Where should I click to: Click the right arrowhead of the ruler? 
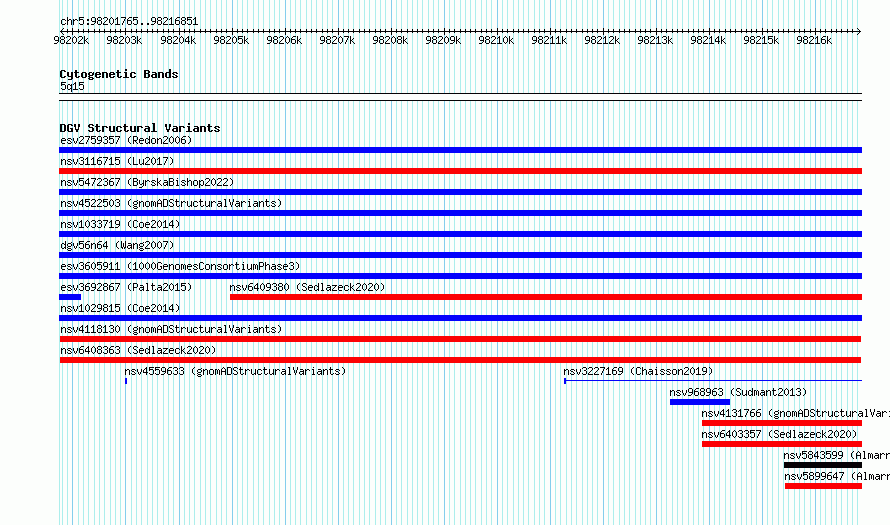[x=859, y=31]
